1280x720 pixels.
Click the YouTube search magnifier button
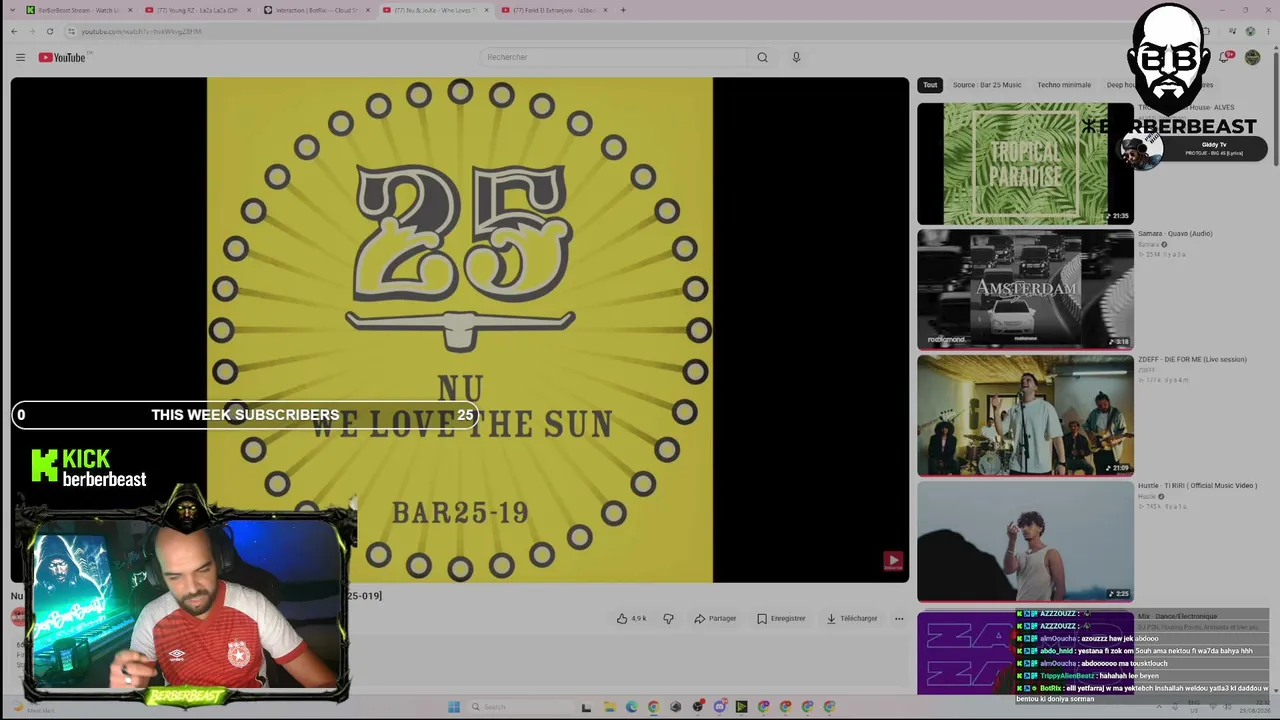762,57
